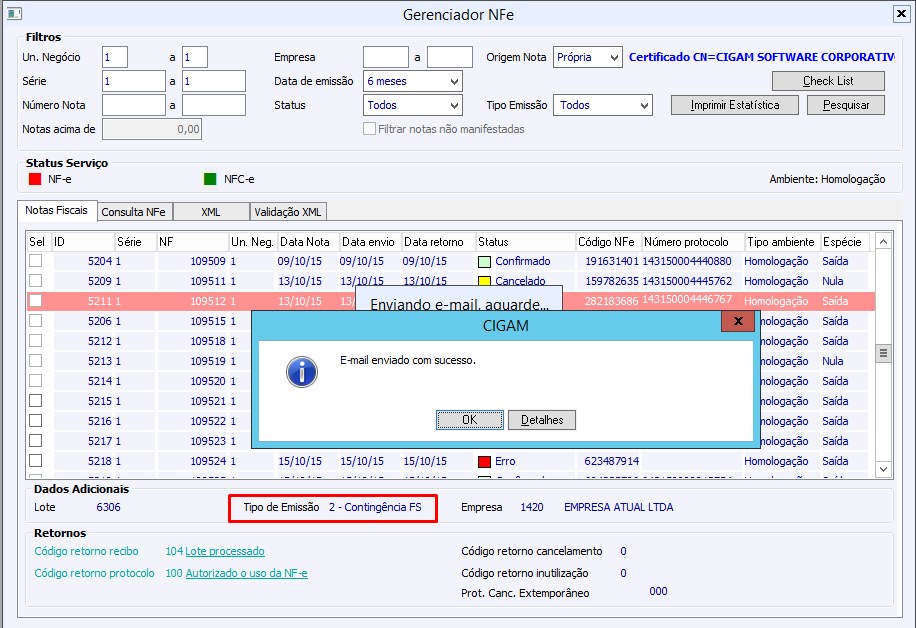Click the Sel column header
This screenshot has height=628, width=916.
pyautogui.click(x=39, y=242)
